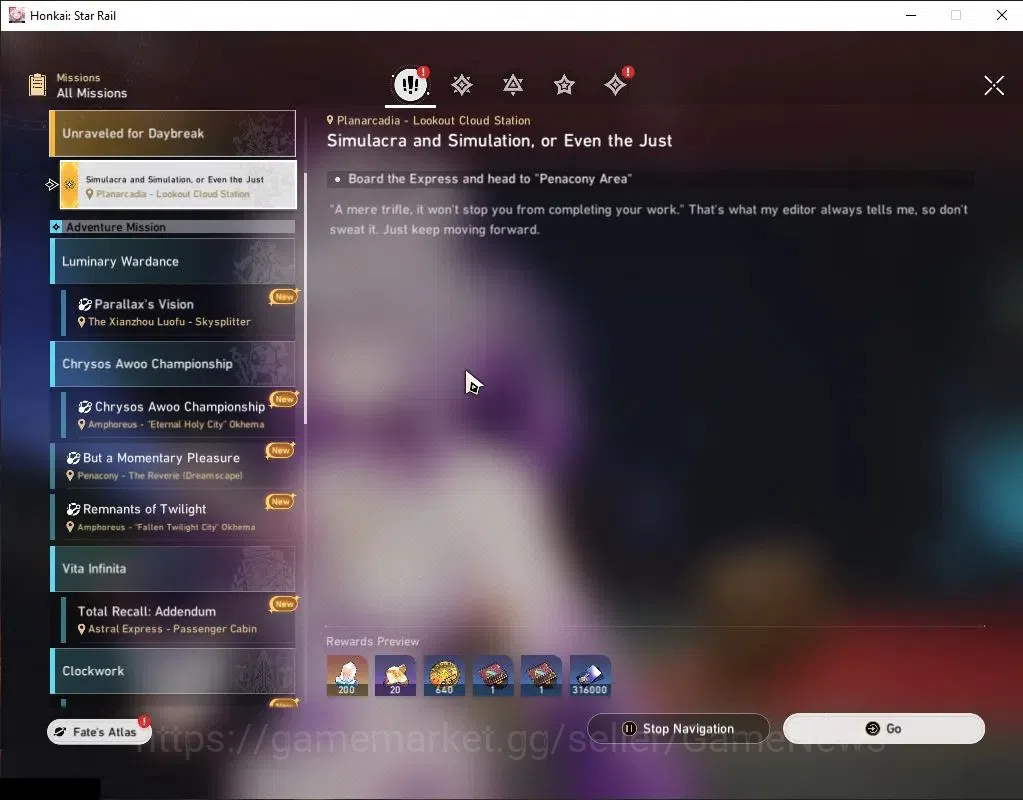Close the Missions panel with X icon
The width and height of the screenshot is (1023, 800).
click(994, 85)
